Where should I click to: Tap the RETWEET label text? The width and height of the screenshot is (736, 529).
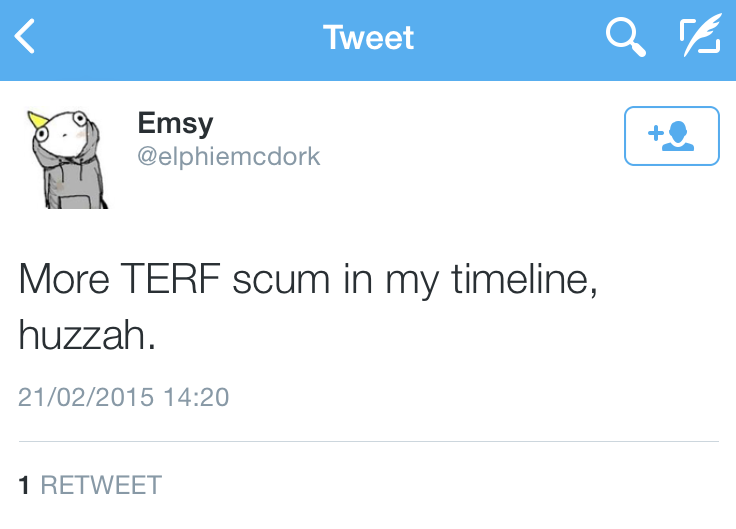pyautogui.click(x=101, y=486)
